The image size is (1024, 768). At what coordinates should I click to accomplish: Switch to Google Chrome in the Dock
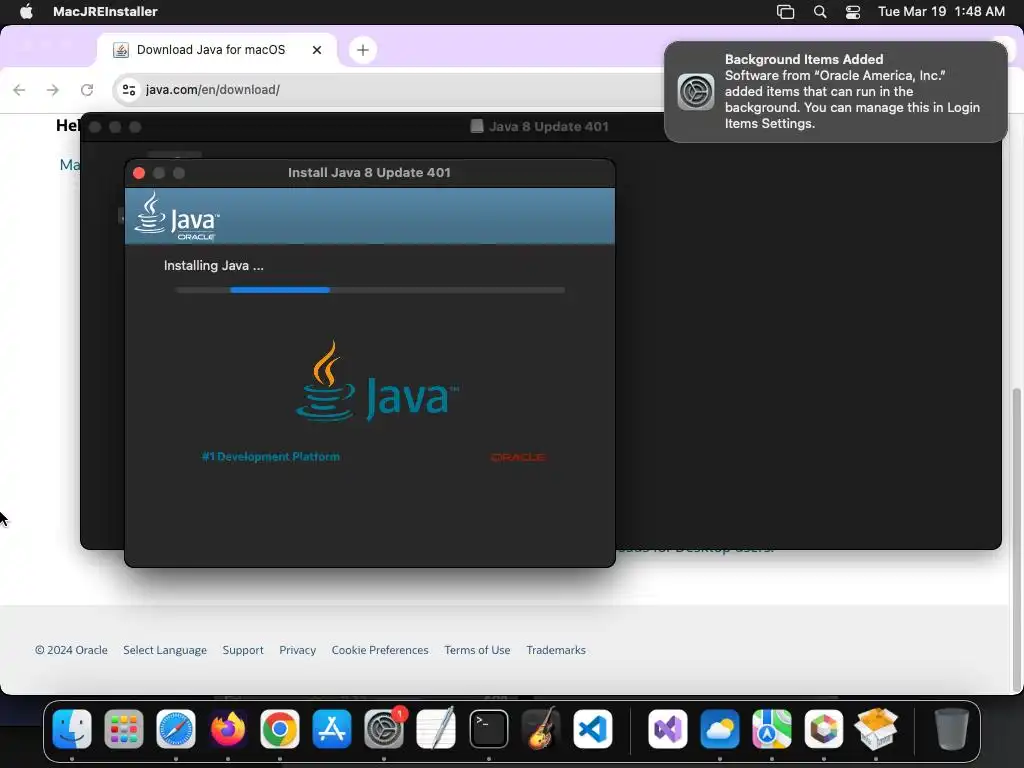280,729
